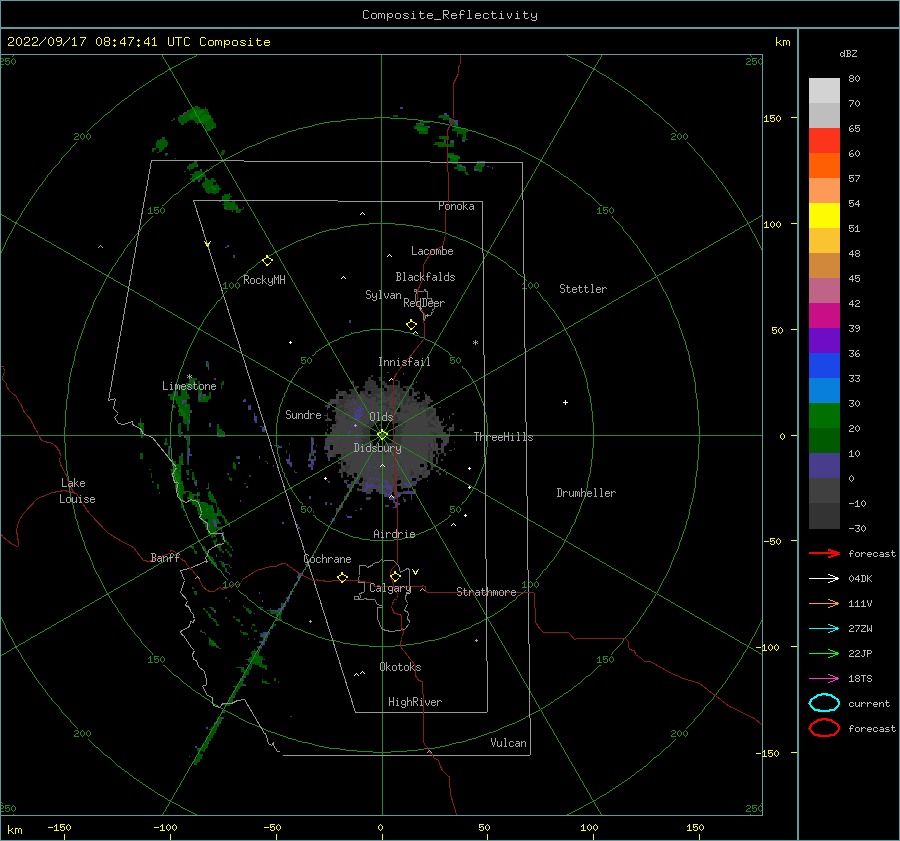Click the Lake Louise label

(x=77, y=491)
